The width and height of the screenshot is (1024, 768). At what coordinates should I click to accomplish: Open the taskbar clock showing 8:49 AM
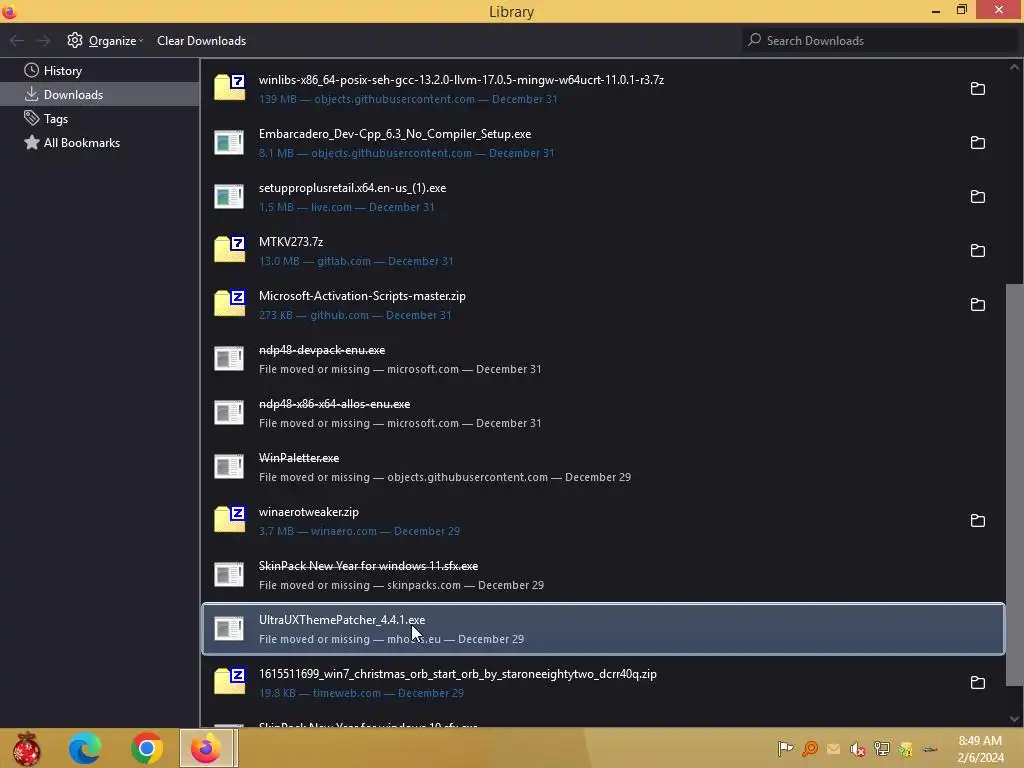(980, 749)
